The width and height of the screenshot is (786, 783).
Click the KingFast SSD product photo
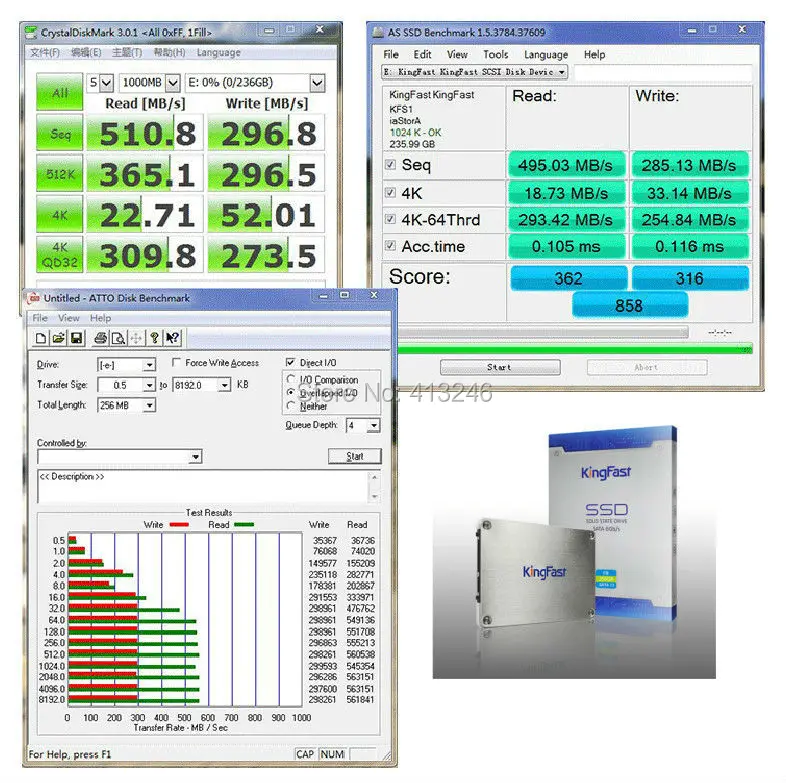tap(574, 552)
